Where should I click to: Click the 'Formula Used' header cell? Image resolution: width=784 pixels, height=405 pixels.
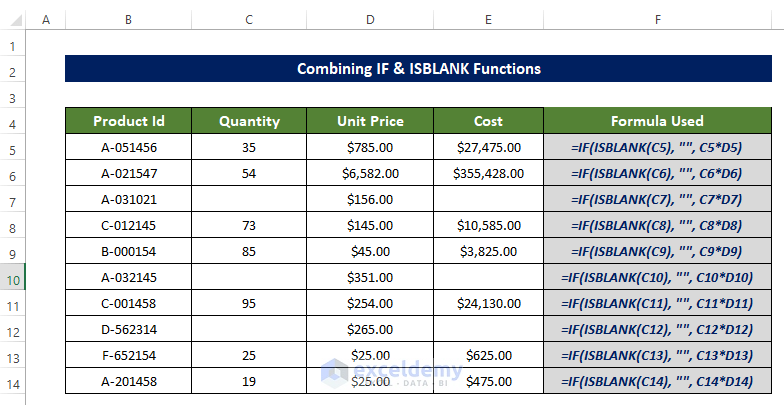657,121
